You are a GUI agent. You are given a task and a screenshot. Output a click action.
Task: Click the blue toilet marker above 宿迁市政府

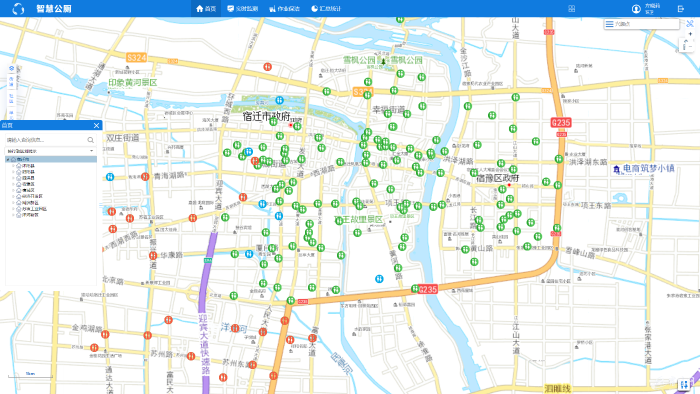[x=279, y=100]
